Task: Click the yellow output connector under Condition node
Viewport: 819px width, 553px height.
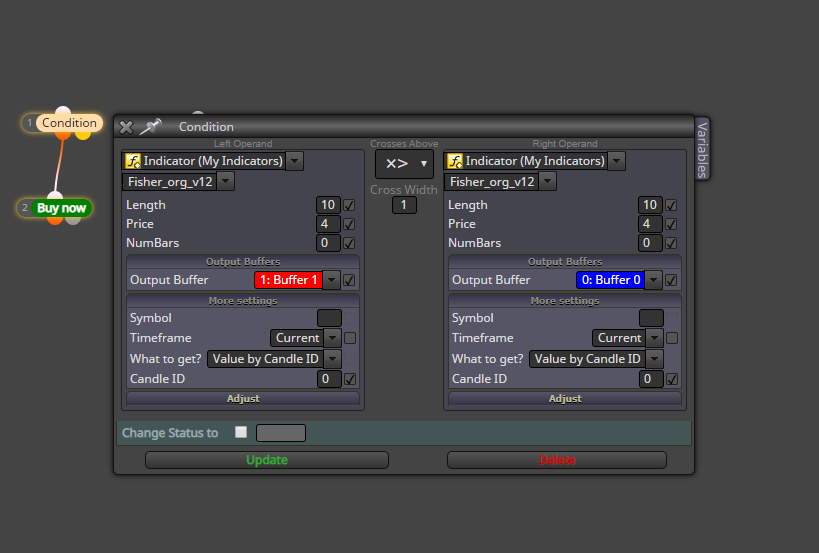Action: 83,135
